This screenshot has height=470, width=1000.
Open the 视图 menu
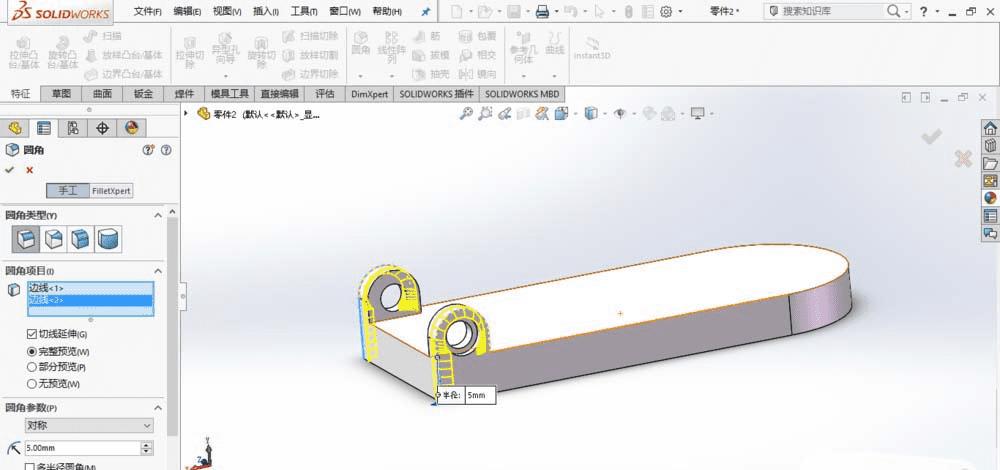(x=227, y=11)
